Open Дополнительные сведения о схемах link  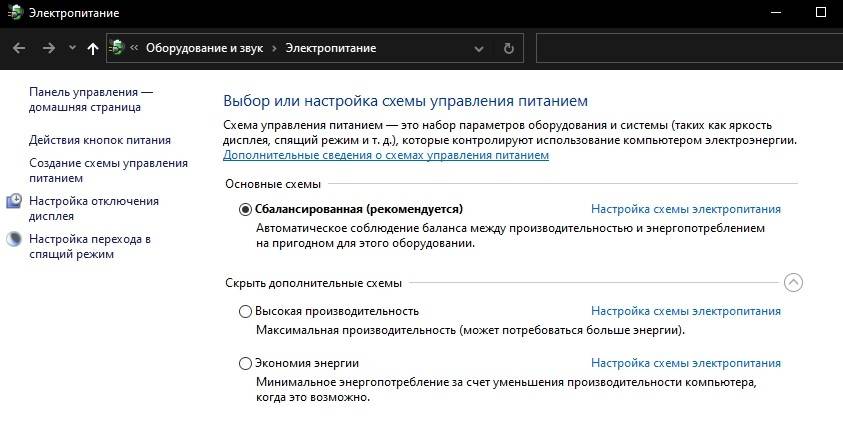coord(386,156)
